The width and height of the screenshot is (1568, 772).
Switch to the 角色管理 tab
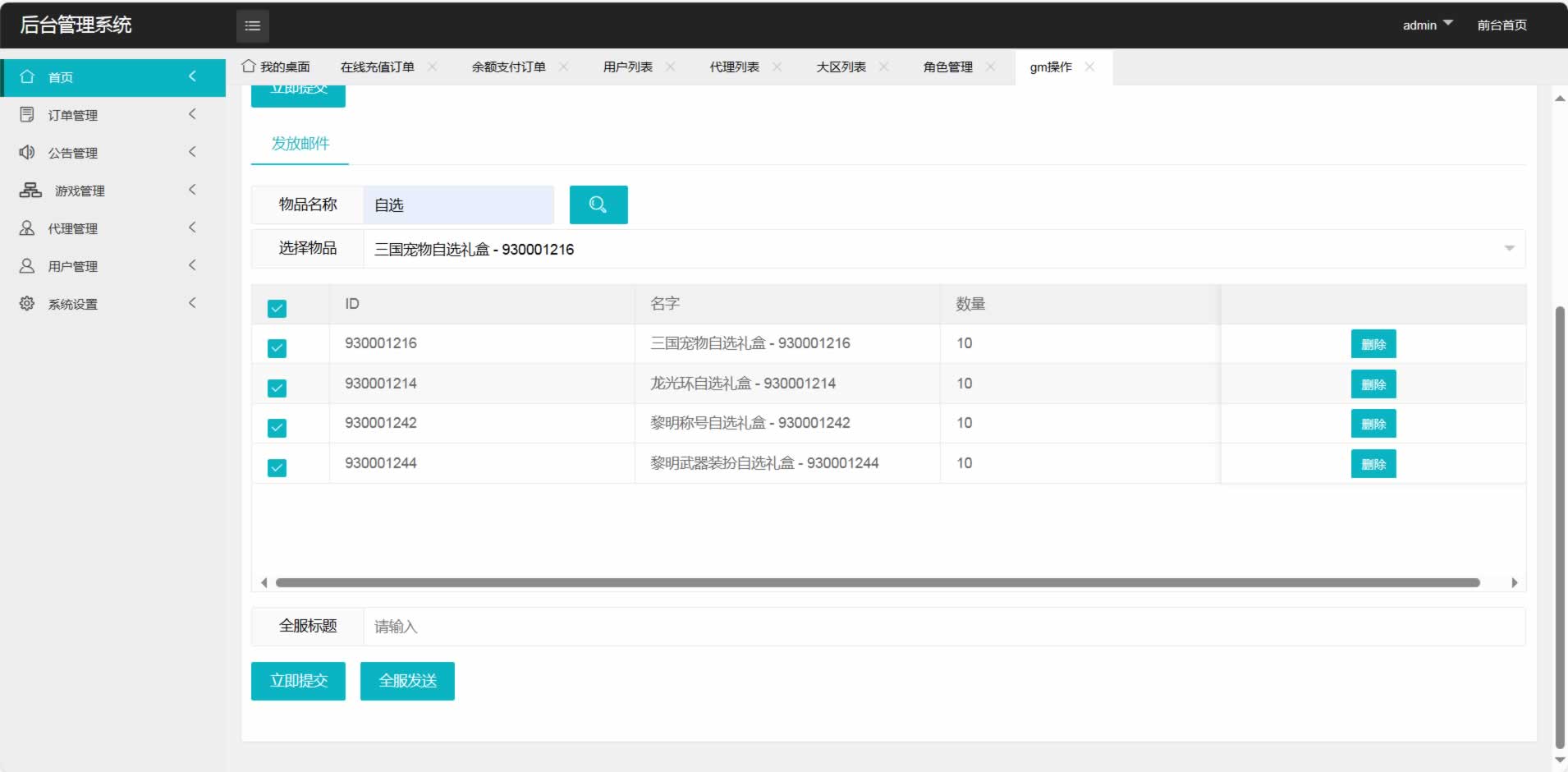point(947,67)
